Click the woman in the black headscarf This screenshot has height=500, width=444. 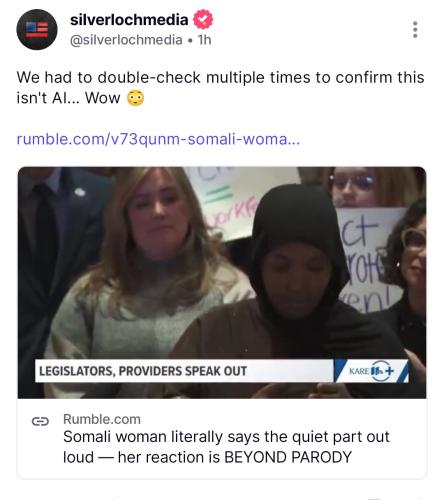pyautogui.click(x=293, y=283)
